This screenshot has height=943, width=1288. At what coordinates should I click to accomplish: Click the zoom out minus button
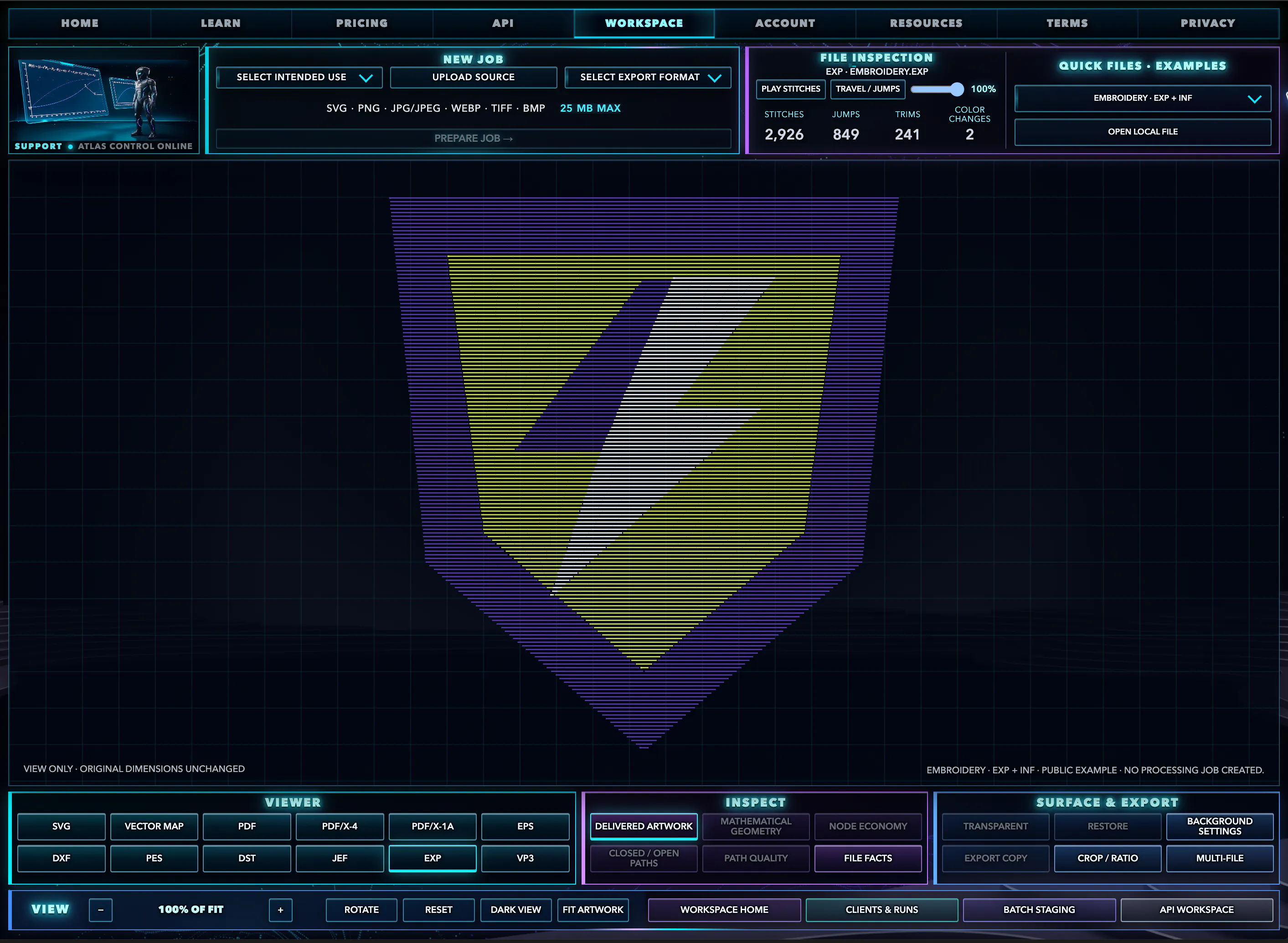click(x=100, y=910)
